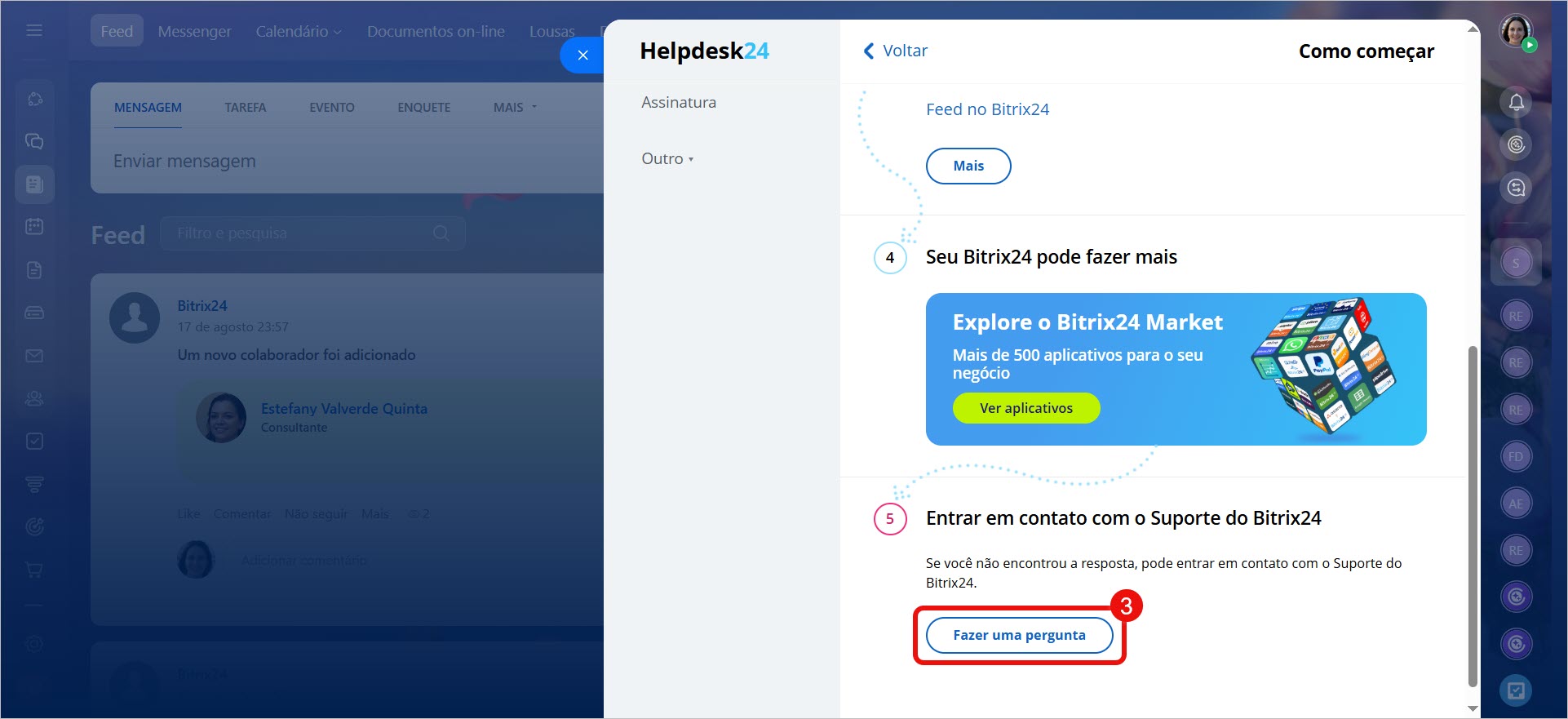Open the collaboration sidebar icon at top
Viewport: 1568px width, 719px height.
pyautogui.click(x=34, y=99)
